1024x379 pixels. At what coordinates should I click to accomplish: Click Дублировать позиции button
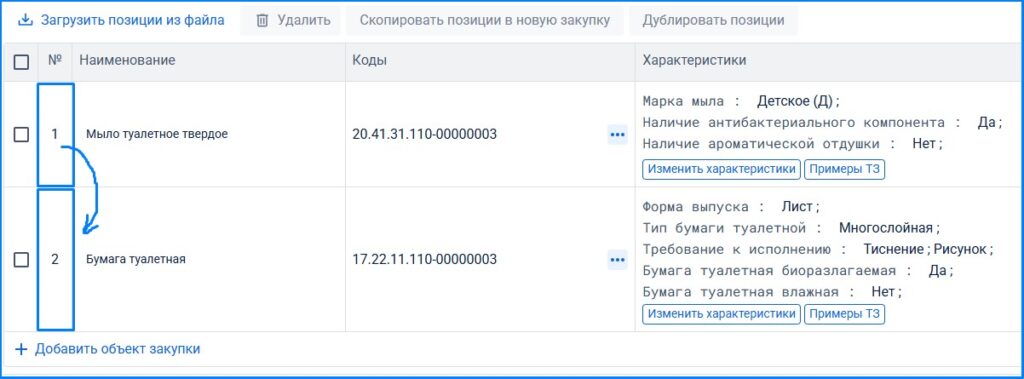(713, 20)
